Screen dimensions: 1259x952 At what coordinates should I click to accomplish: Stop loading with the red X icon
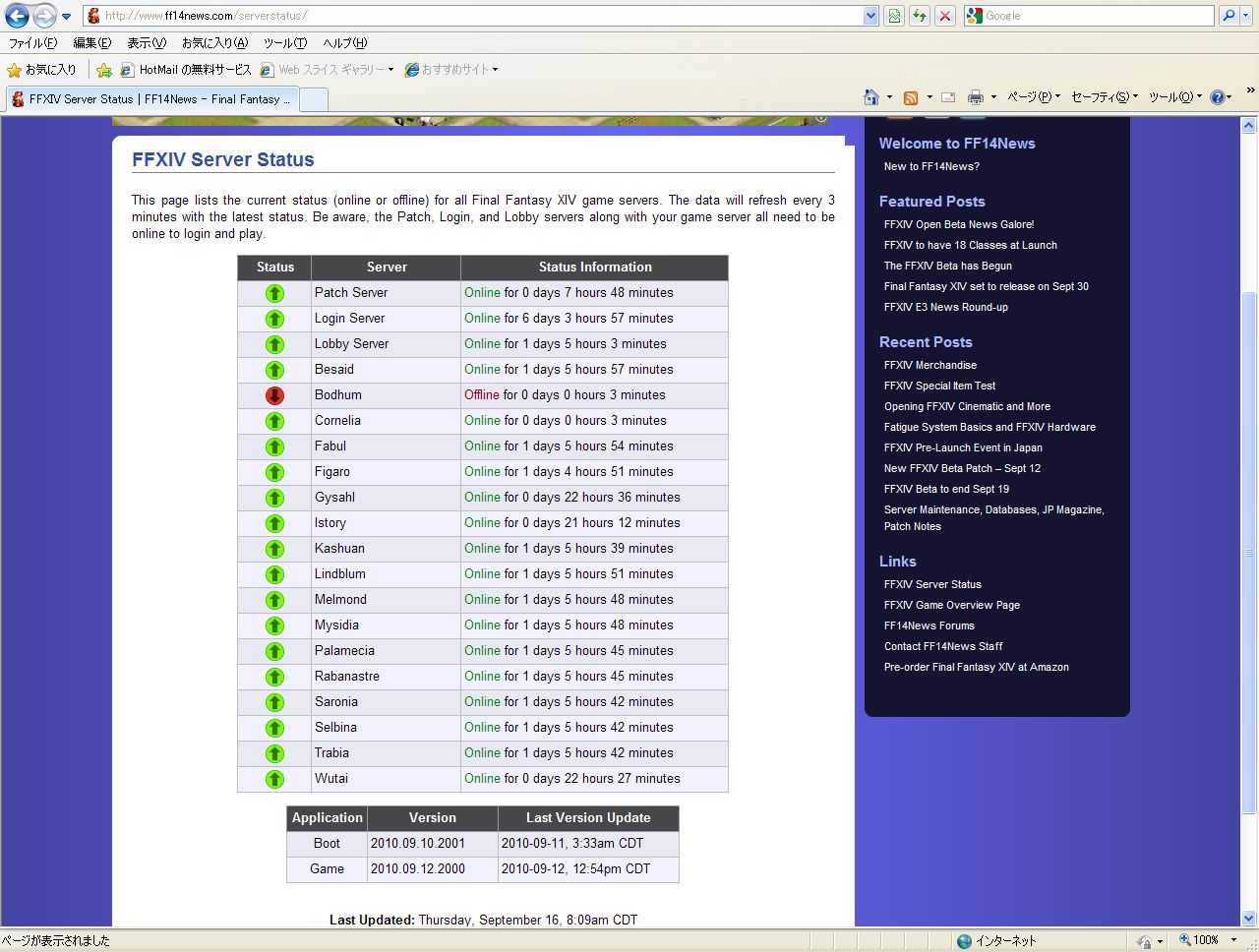pyautogui.click(x=945, y=16)
